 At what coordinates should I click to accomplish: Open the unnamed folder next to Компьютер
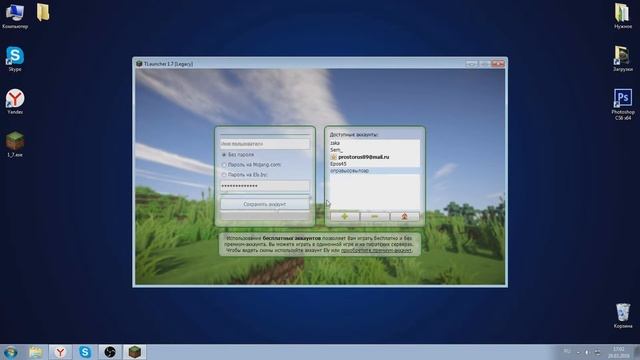pyautogui.click(x=43, y=13)
